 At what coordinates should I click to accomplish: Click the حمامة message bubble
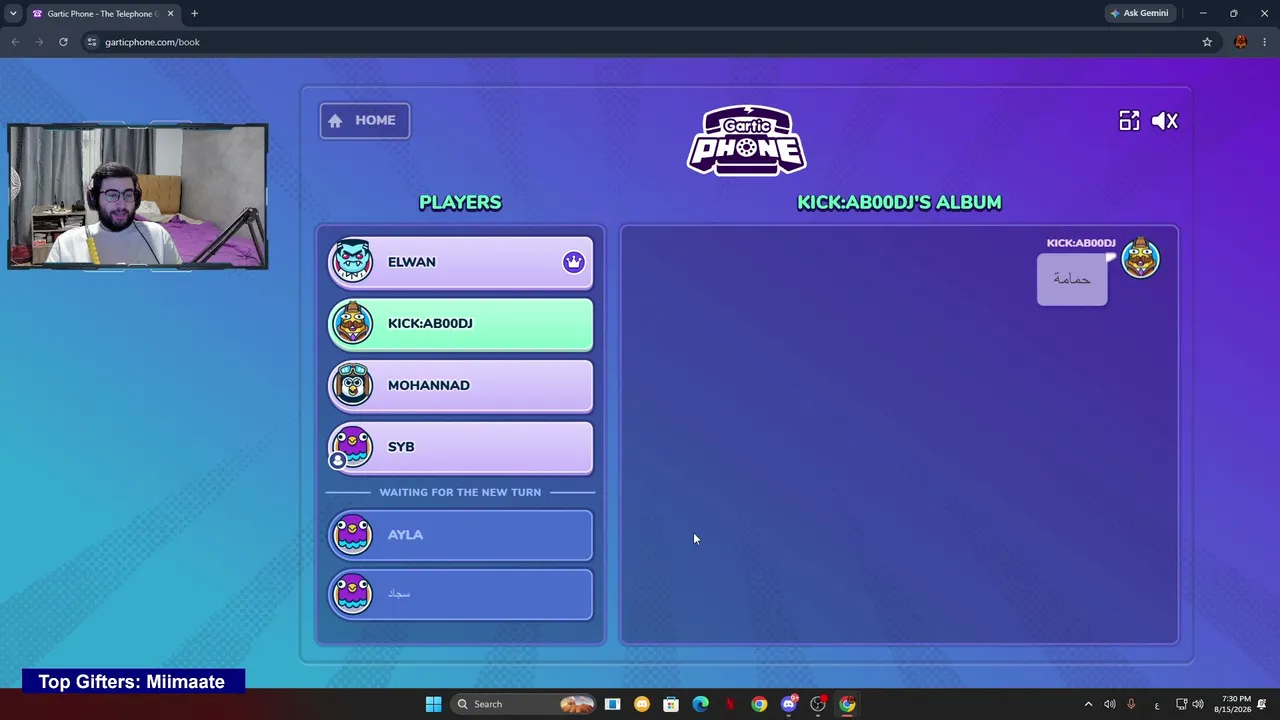[1072, 279]
